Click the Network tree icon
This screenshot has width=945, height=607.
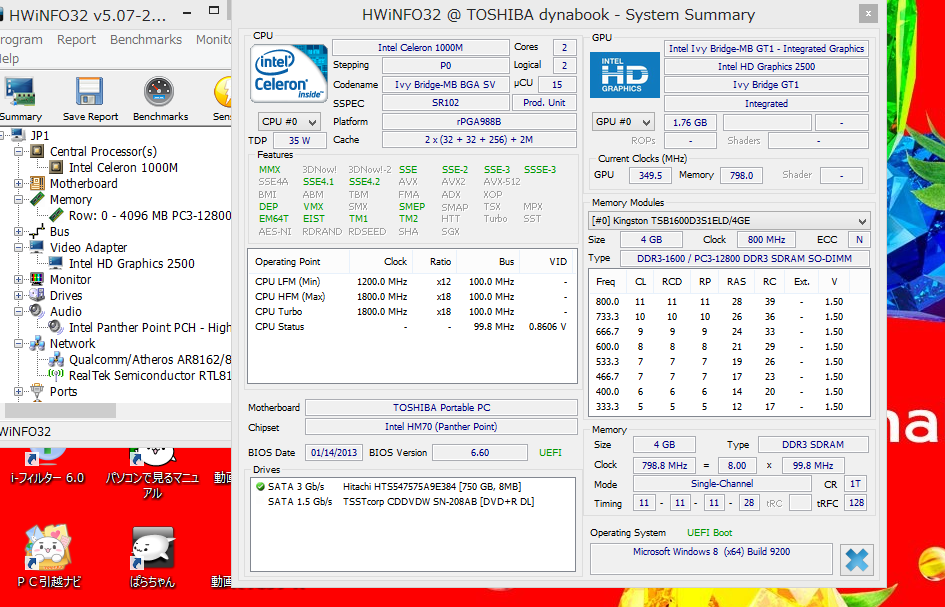tap(37, 344)
